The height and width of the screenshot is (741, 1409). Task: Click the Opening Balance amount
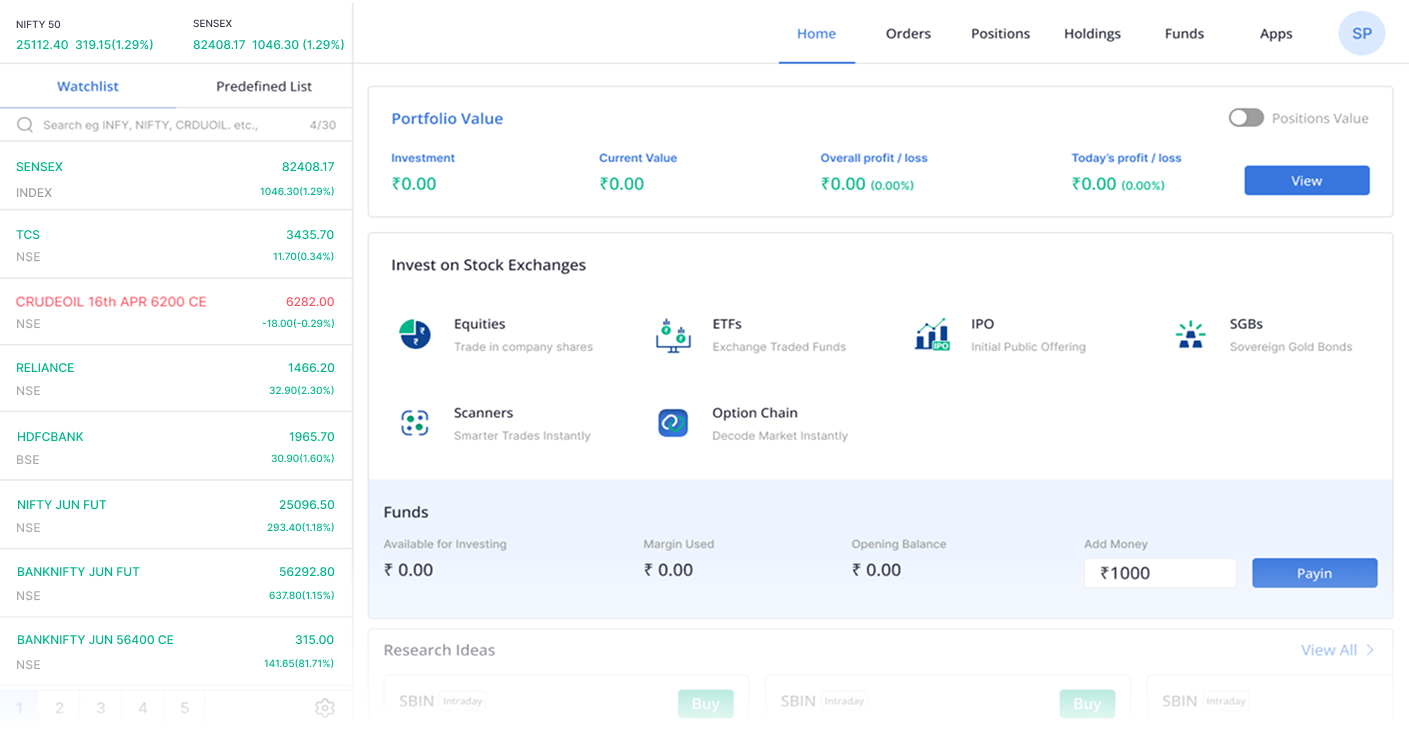click(877, 570)
